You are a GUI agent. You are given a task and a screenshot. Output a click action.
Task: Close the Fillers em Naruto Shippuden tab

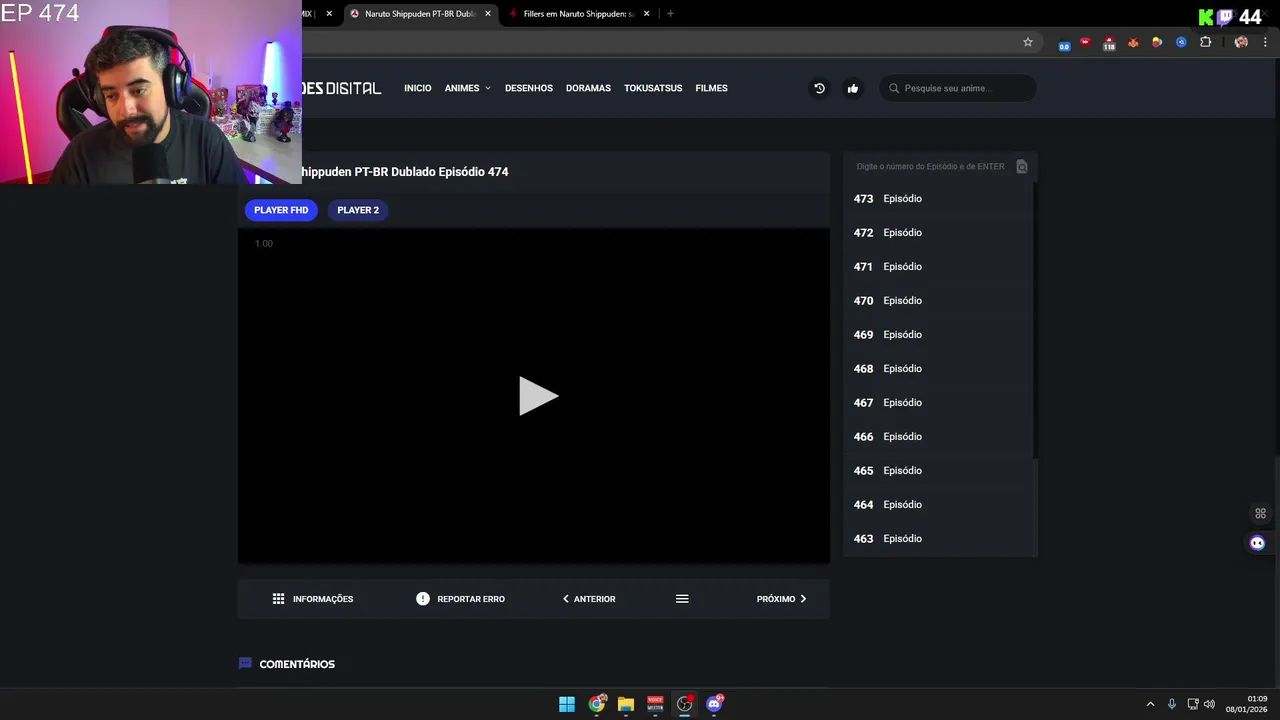coord(647,14)
